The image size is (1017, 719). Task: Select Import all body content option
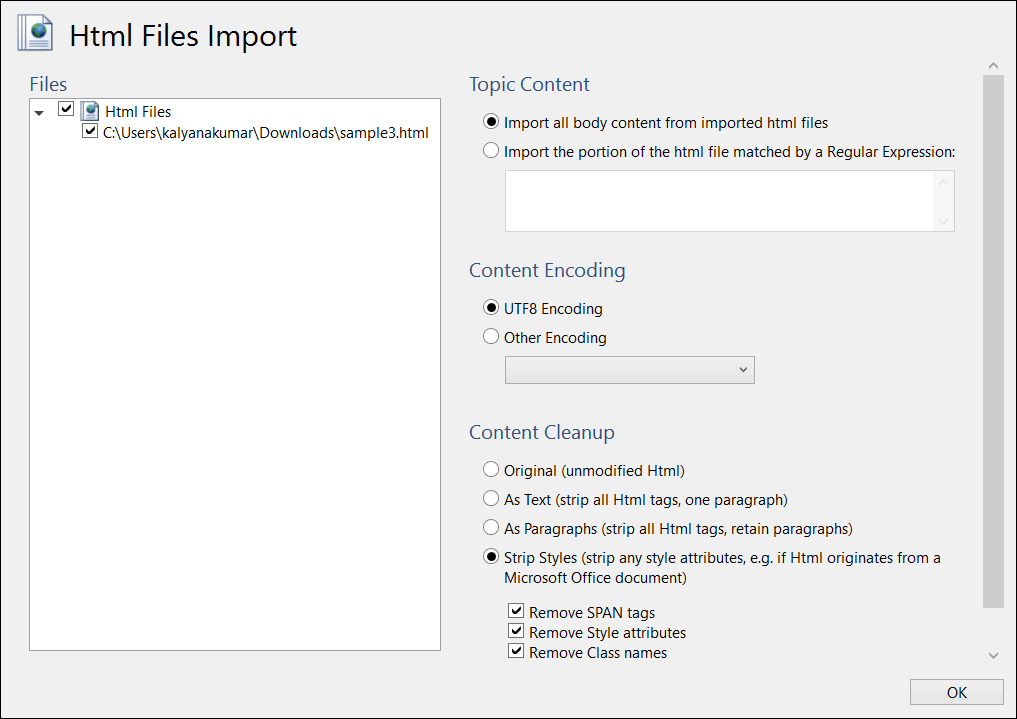(491, 122)
